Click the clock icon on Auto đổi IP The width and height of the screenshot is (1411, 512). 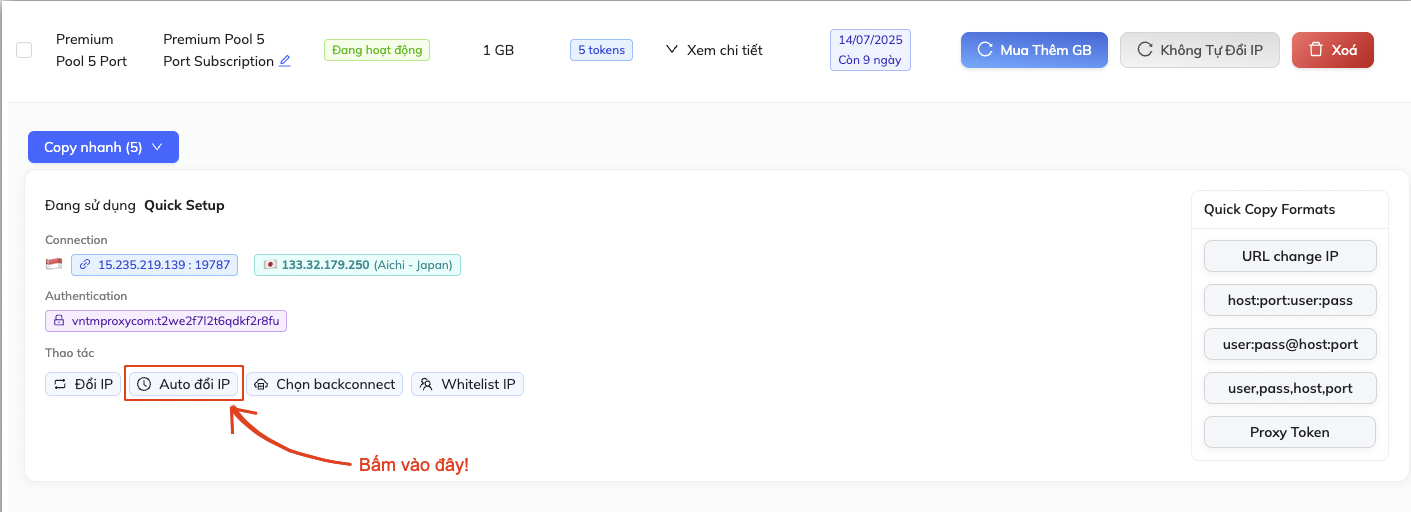(144, 384)
